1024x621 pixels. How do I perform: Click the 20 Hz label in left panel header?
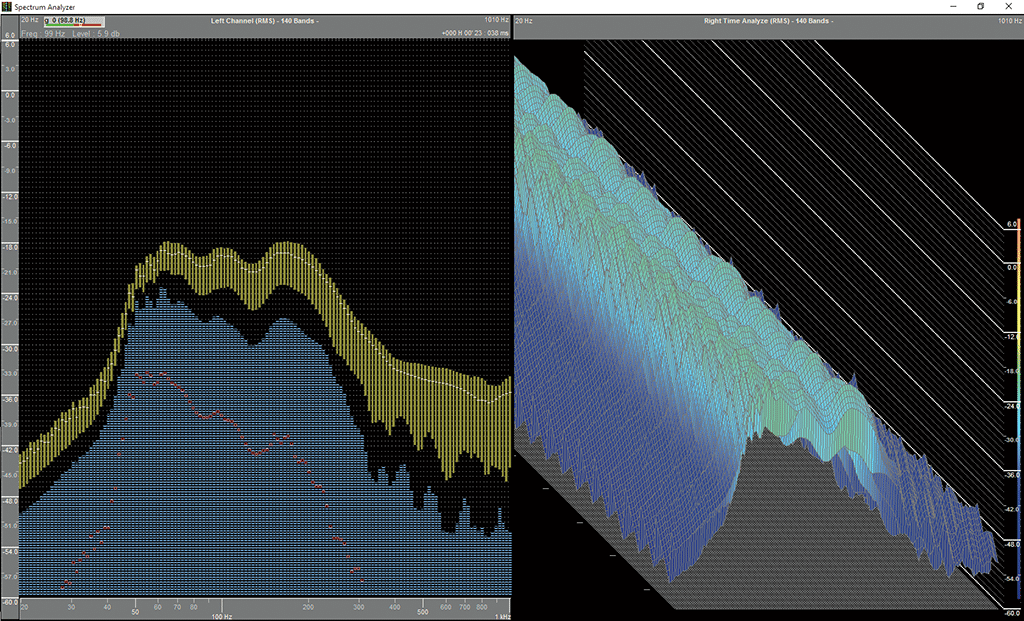click(27, 20)
